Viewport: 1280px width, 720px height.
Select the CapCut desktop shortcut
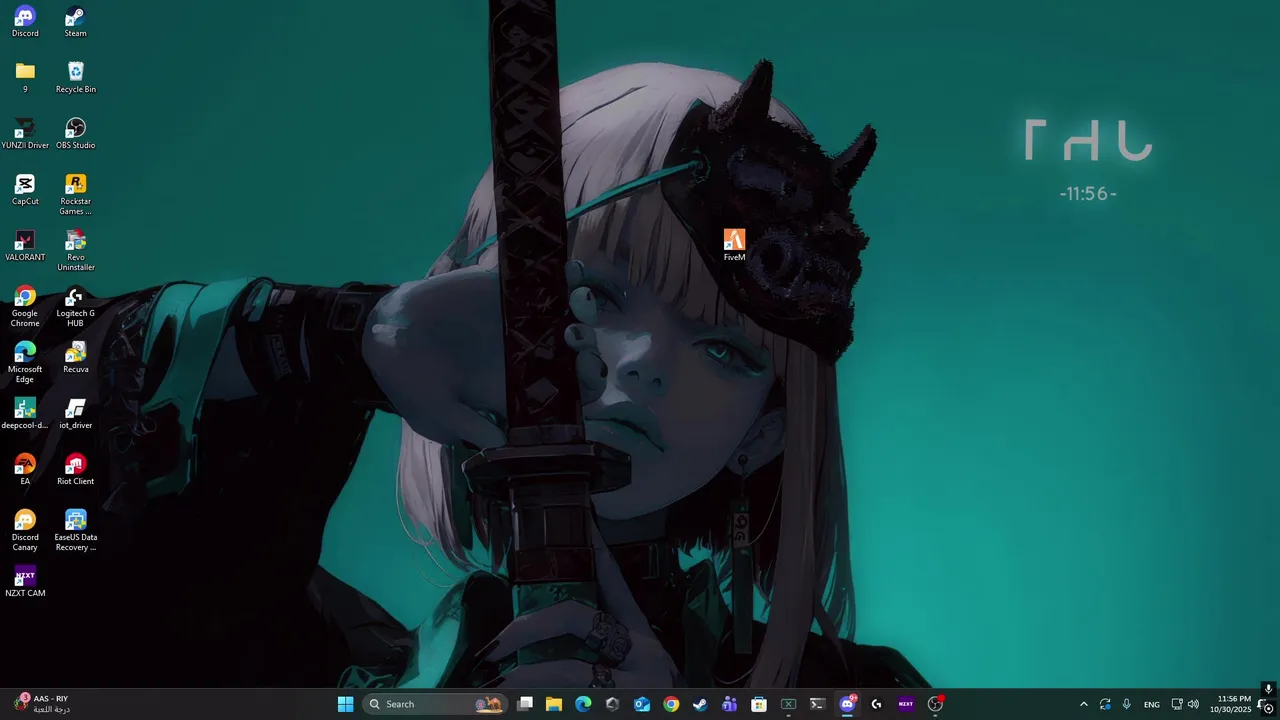pos(25,190)
